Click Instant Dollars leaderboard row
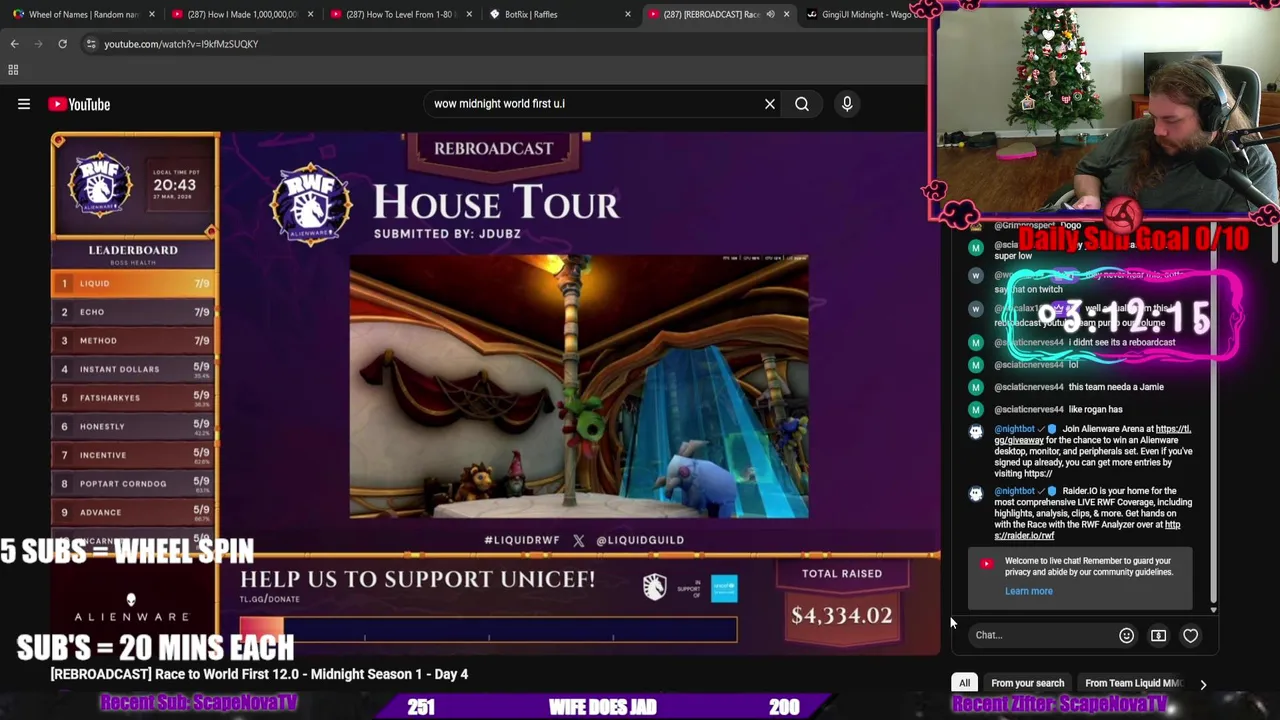Viewport: 1280px width, 720px height. (133, 369)
